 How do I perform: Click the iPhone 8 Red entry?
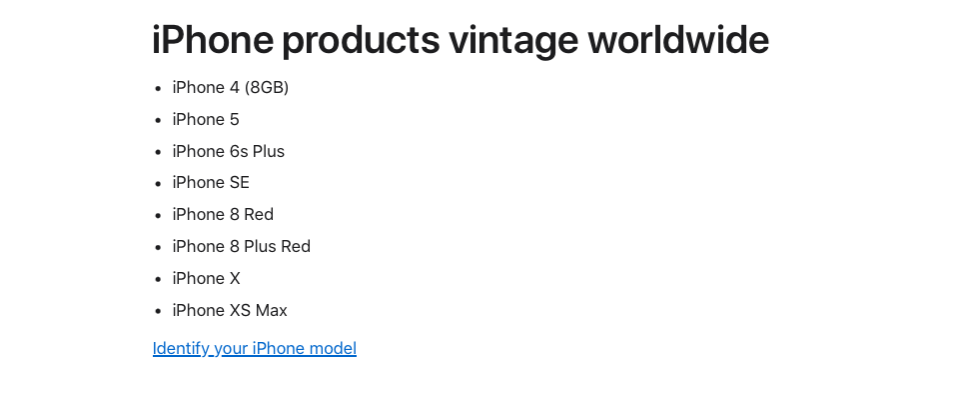coord(223,214)
